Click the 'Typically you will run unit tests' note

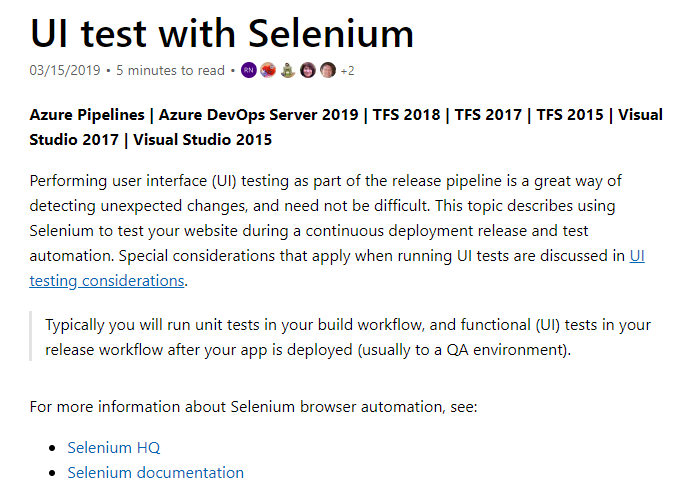[x=348, y=337]
